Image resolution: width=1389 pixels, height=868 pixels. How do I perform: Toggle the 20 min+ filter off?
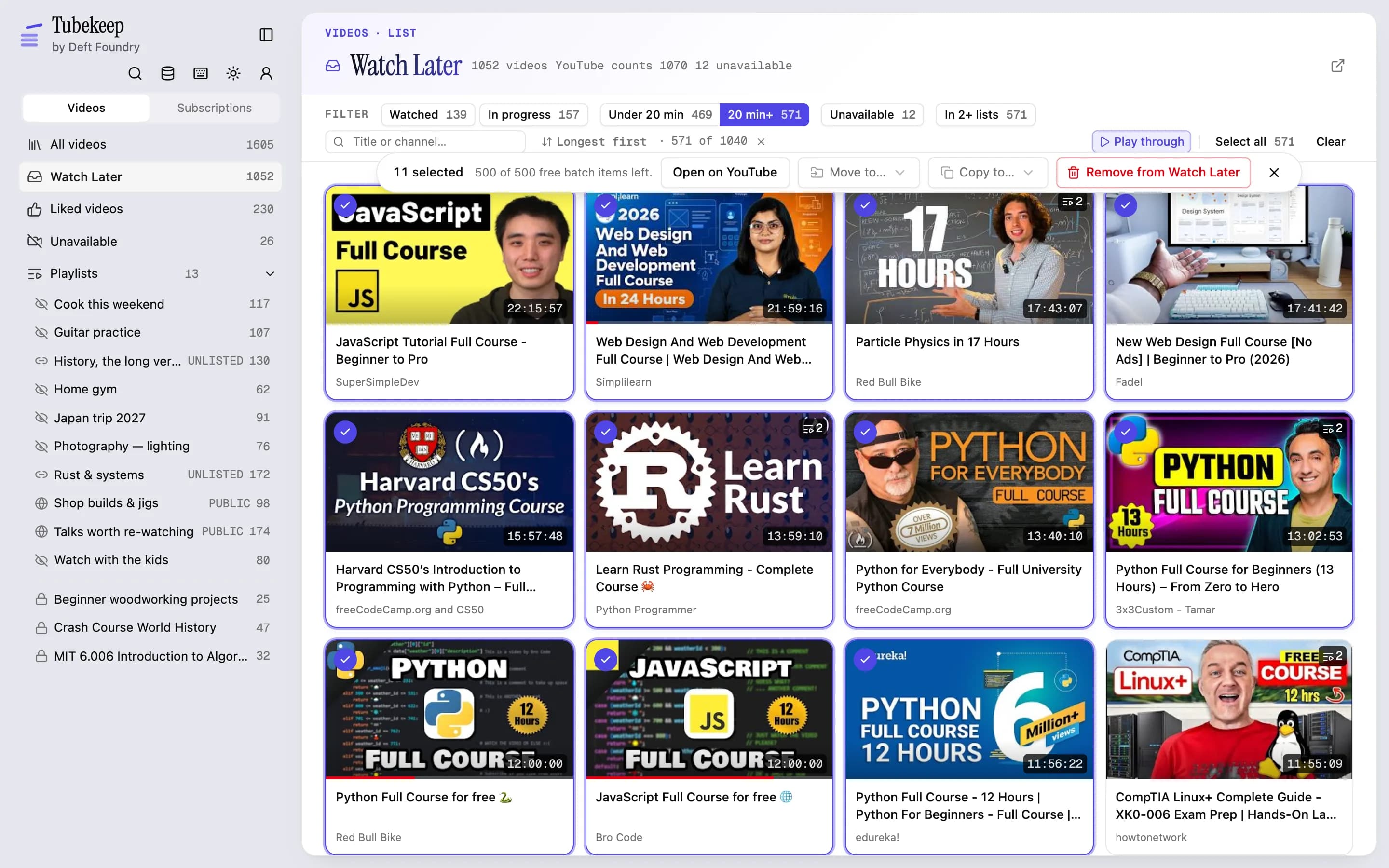pyautogui.click(x=764, y=115)
